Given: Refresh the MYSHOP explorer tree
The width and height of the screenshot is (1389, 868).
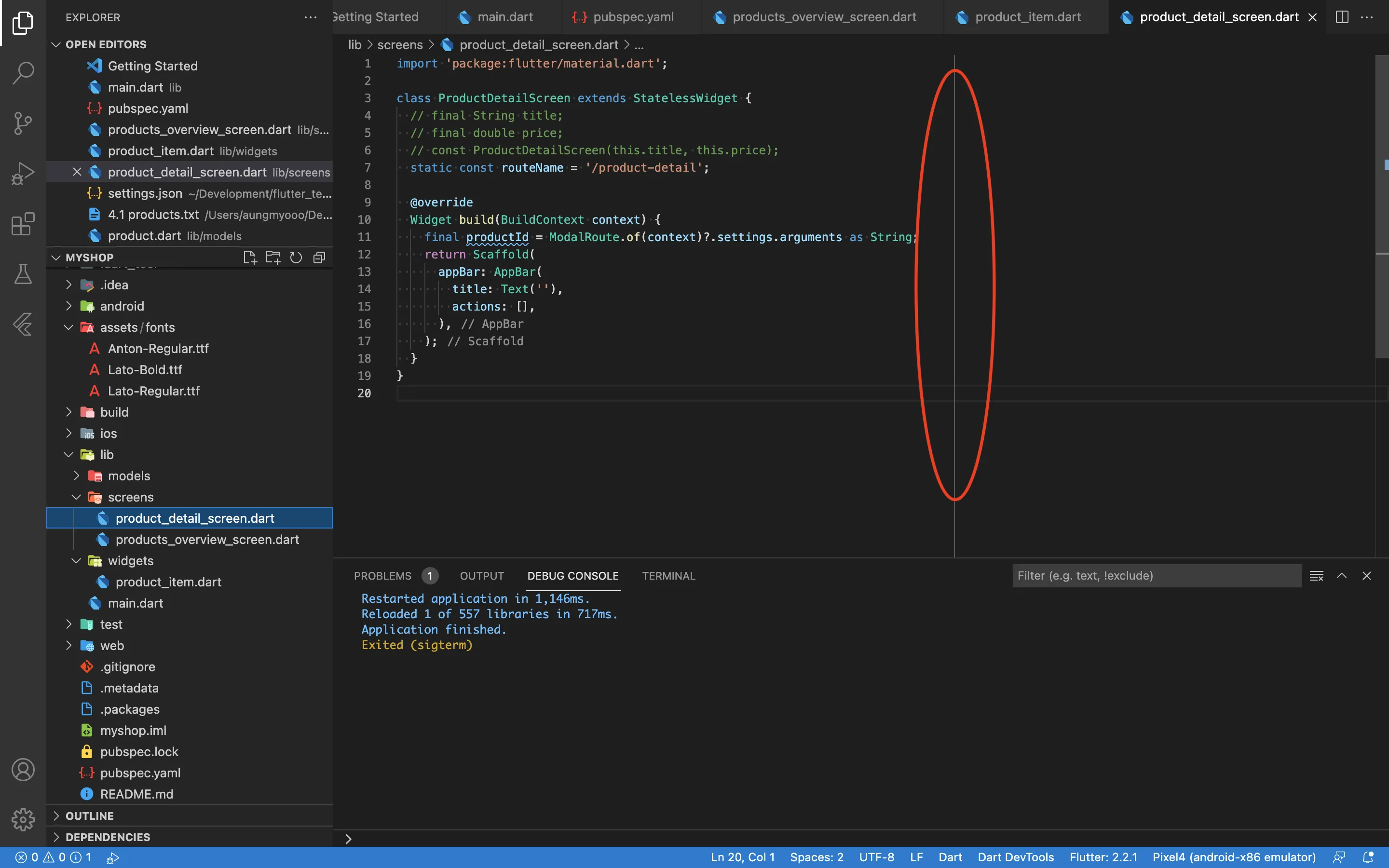Looking at the screenshot, I should (296, 258).
